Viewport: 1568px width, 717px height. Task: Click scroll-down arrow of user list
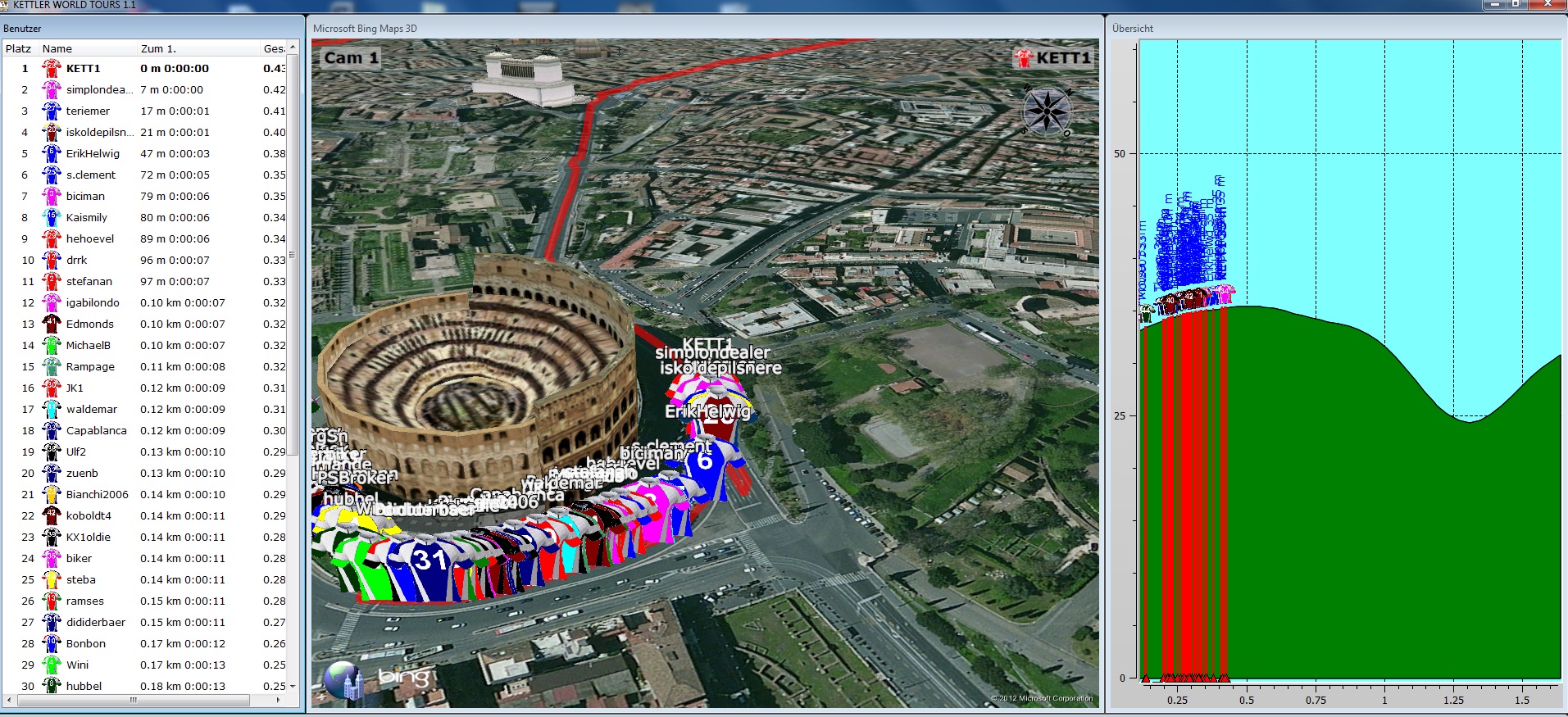[292, 687]
